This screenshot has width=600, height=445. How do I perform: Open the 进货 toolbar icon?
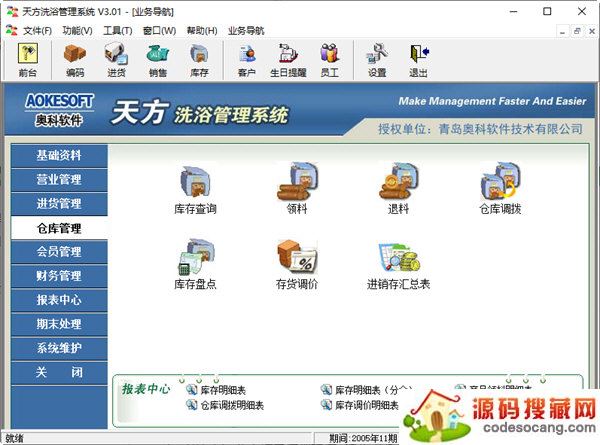coord(116,60)
